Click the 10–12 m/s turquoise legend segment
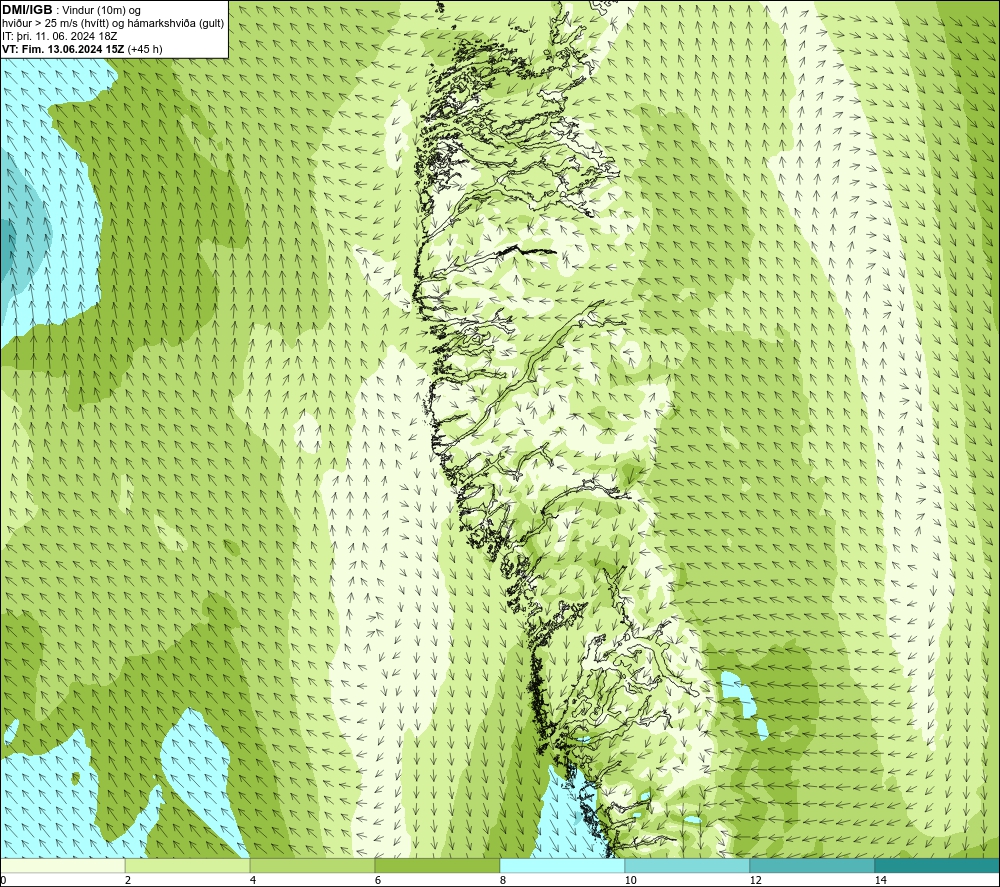Screen dimensions: 1000x887 [x=688, y=865]
